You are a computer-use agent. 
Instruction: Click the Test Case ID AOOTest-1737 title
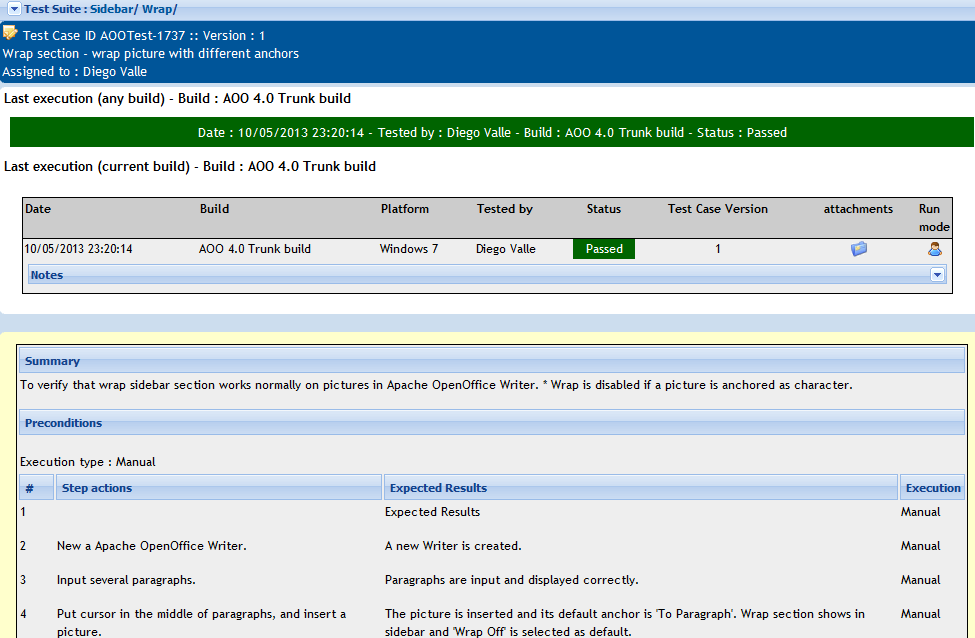[144, 35]
